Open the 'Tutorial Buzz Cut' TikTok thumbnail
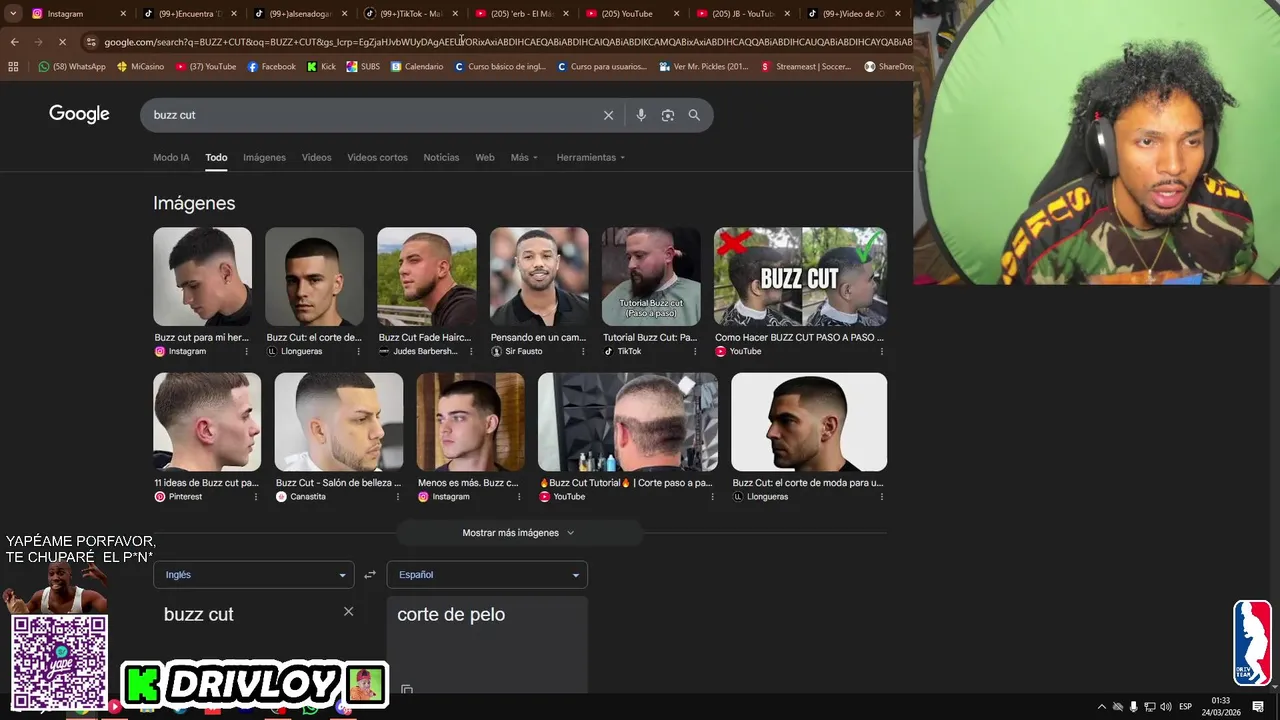 coord(651,277)
